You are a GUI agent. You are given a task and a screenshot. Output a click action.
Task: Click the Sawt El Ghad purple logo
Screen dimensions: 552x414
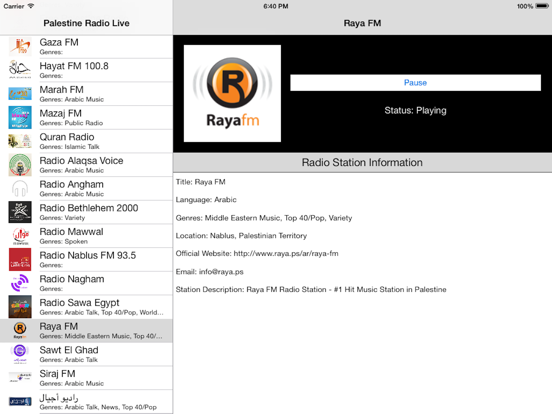pyautogui.click(x=20, y=354)
